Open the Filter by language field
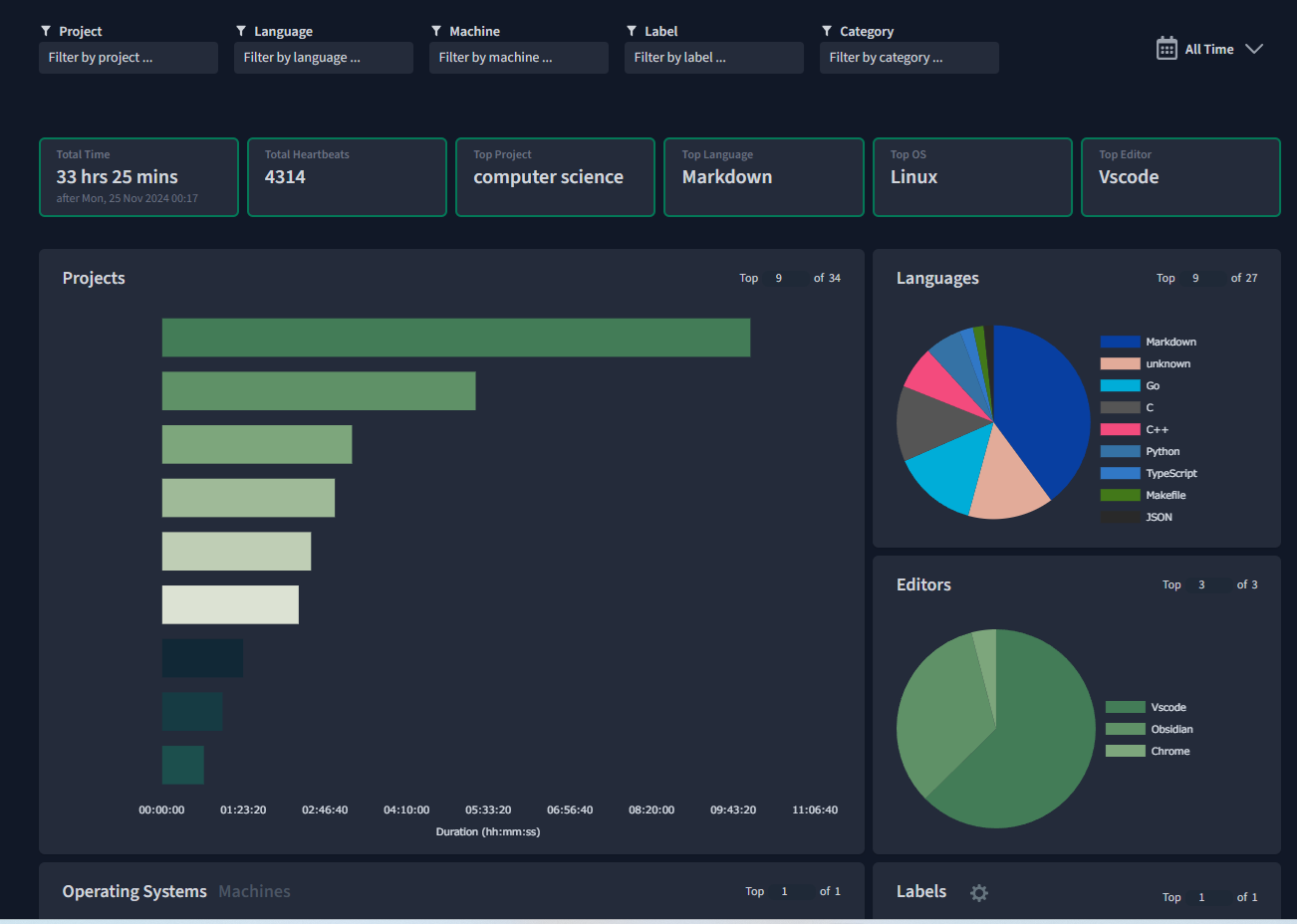Image resolution: width=1297 pixels, height=924 pixels. (323, 58)
